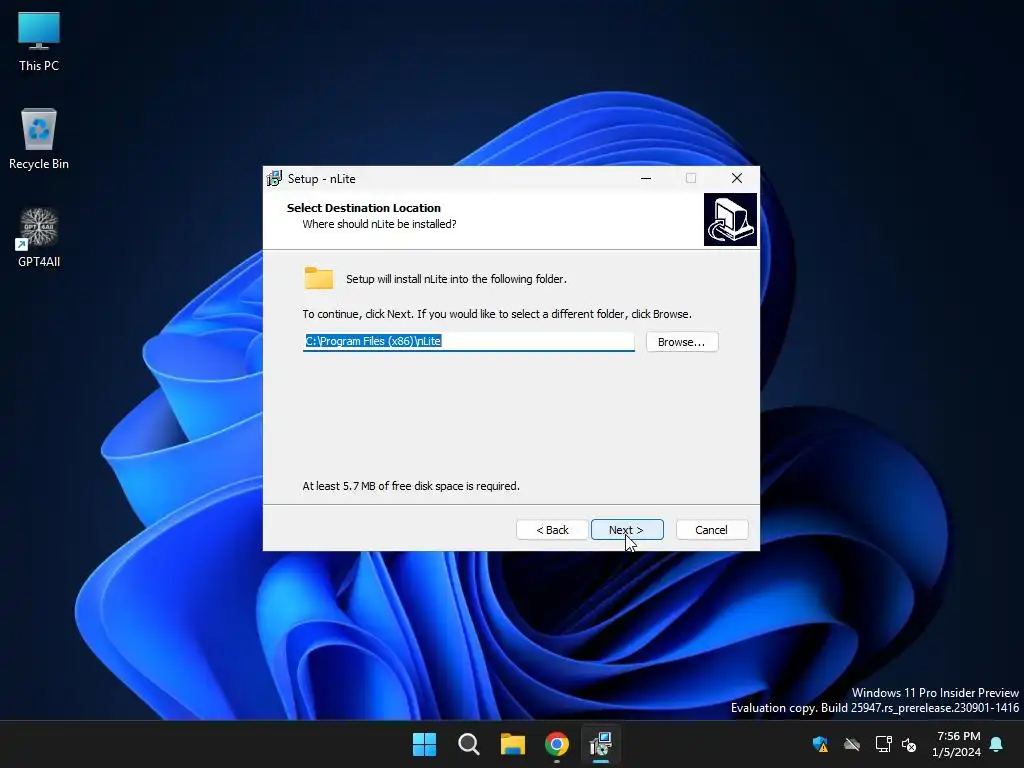
Task: Select nLite setup taskbar icon
Action: (601, 744)
